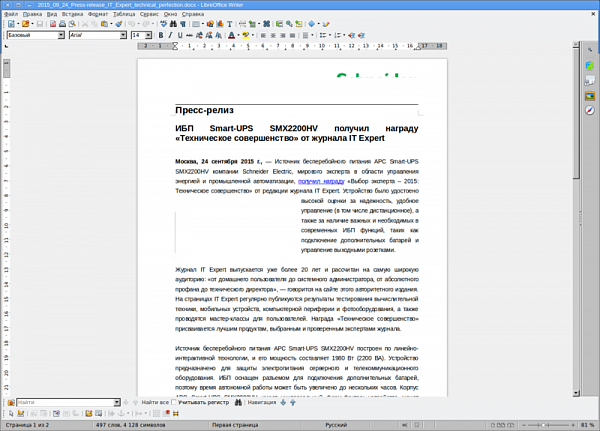The image size is (600, 431).
Task: Open the sidebar Gallery icon
Action: pos(590,96)
